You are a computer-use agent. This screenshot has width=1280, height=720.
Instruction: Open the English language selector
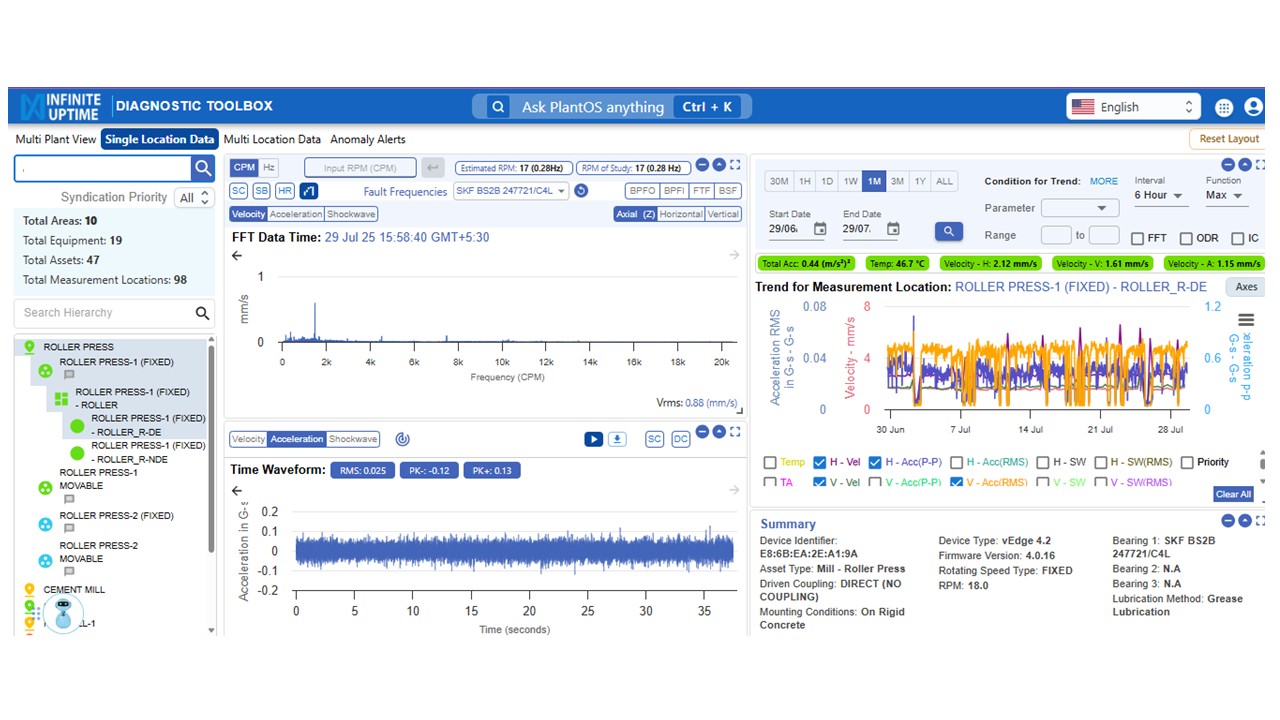click(1132, 107)
